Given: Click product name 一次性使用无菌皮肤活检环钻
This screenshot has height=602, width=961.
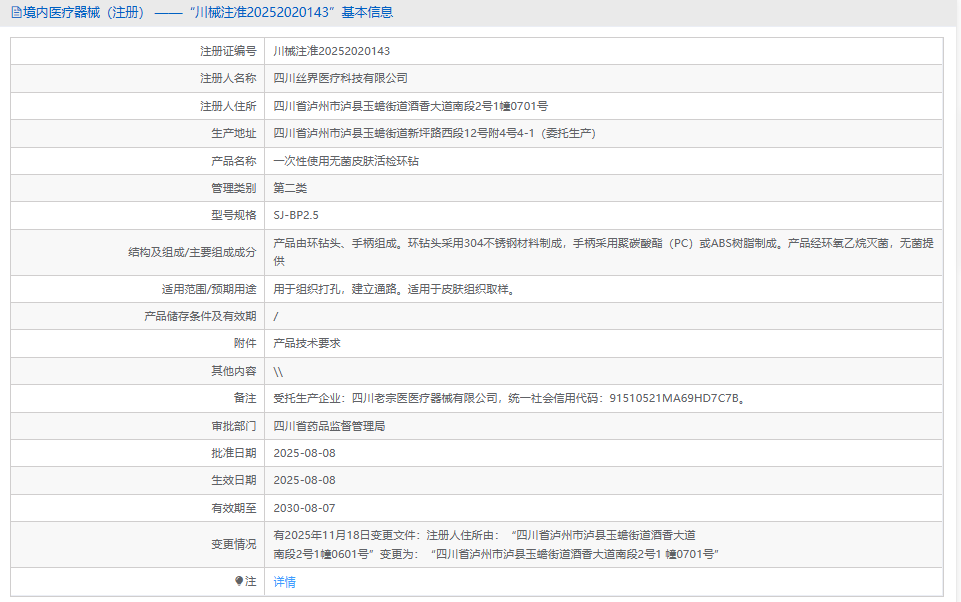Looking at the screenshot, I should 346,160.
